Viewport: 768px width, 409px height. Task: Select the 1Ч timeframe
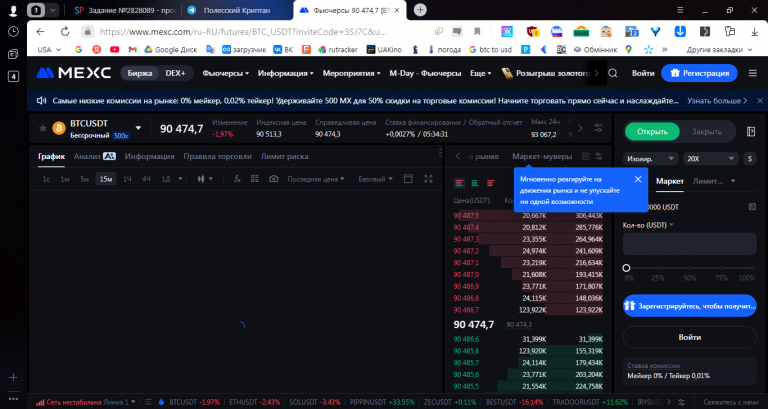point(127,179)
